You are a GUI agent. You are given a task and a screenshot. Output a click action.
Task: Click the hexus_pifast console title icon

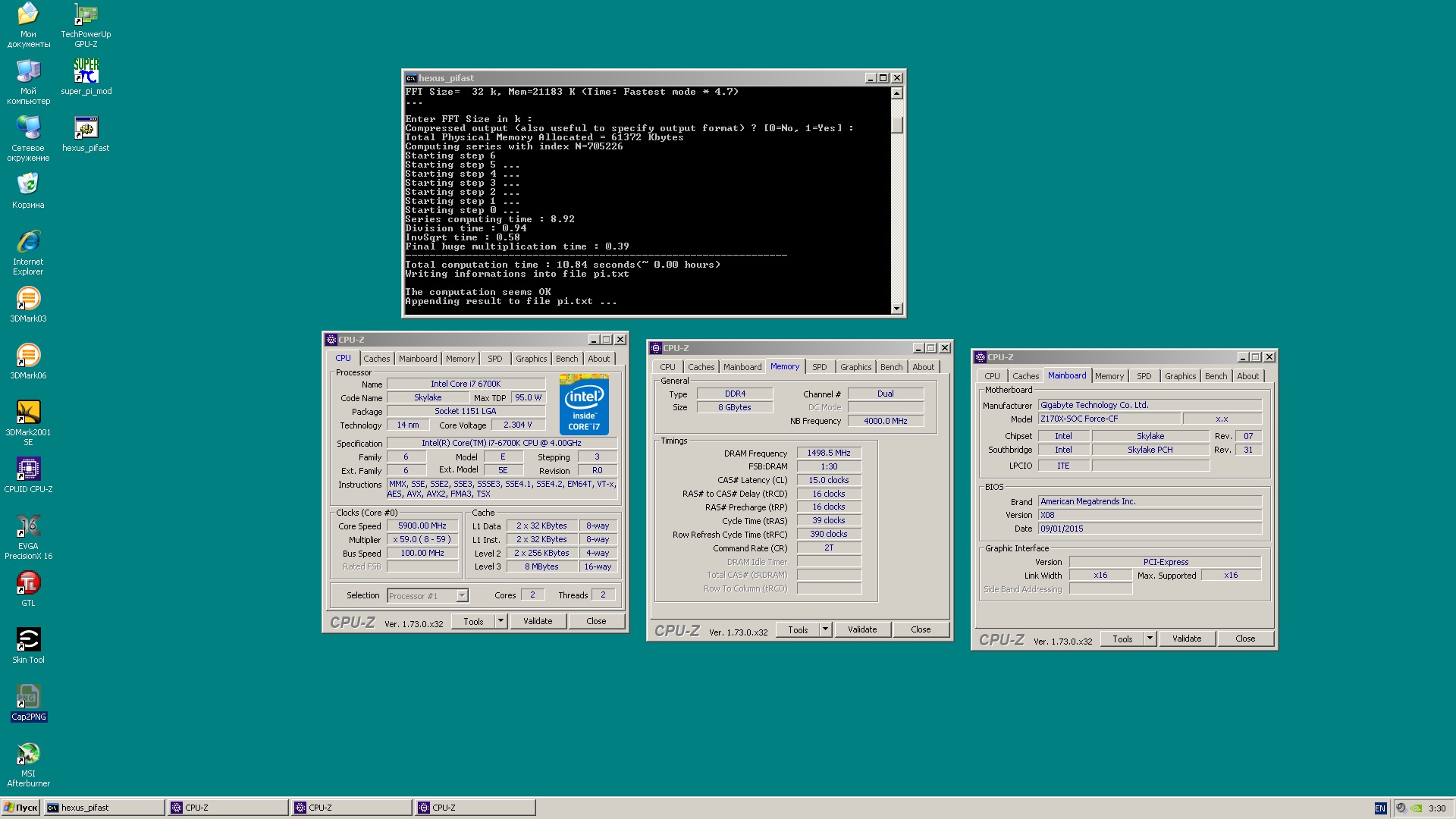pyautogui.click(x=411, y=78)
